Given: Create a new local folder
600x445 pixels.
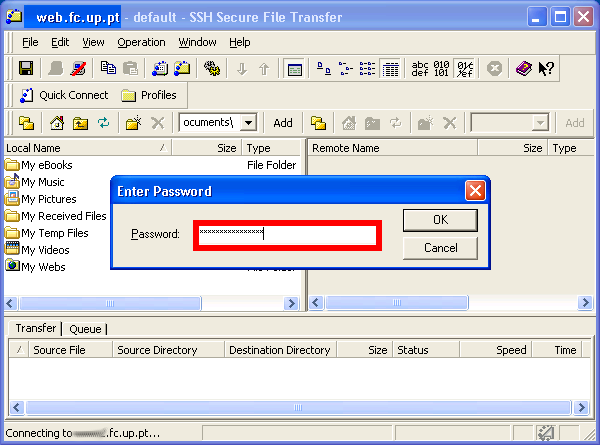Looking at the screenshot, I should [134, 123].
